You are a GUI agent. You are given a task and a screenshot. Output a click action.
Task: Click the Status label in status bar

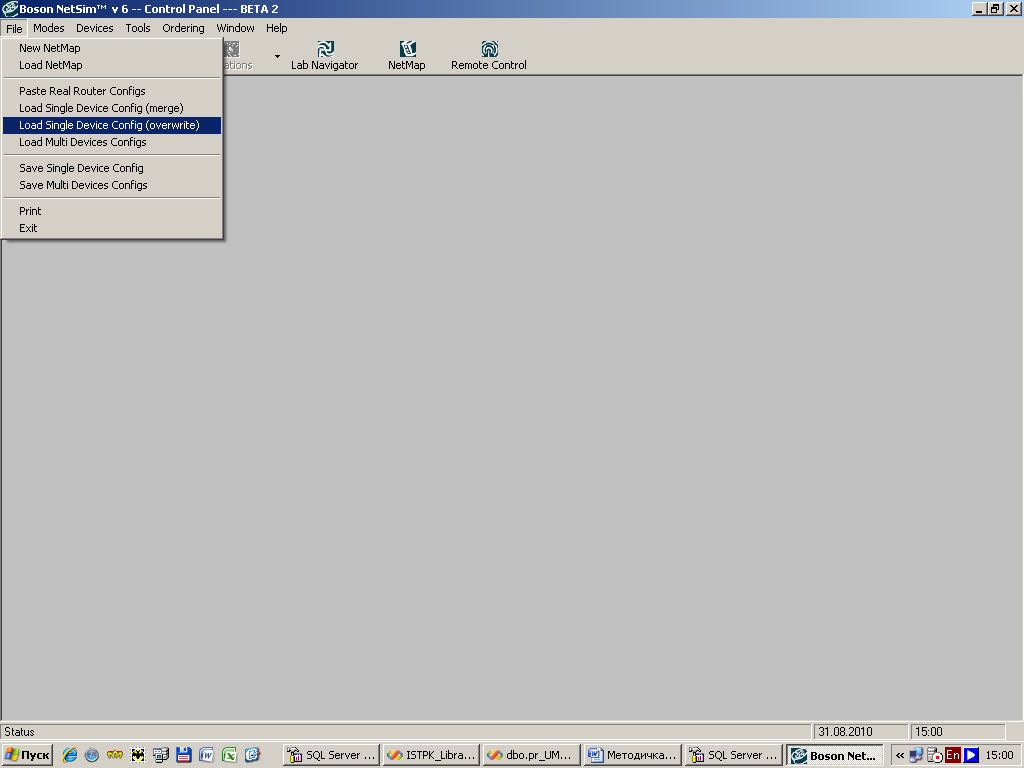click(19, 731)
